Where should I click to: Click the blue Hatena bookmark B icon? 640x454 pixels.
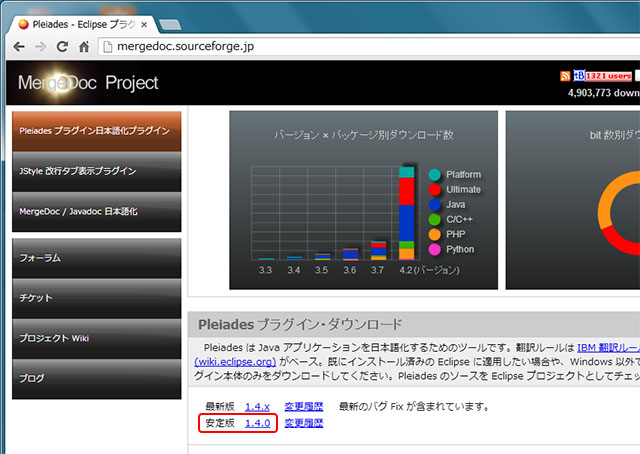coord(579,76)
